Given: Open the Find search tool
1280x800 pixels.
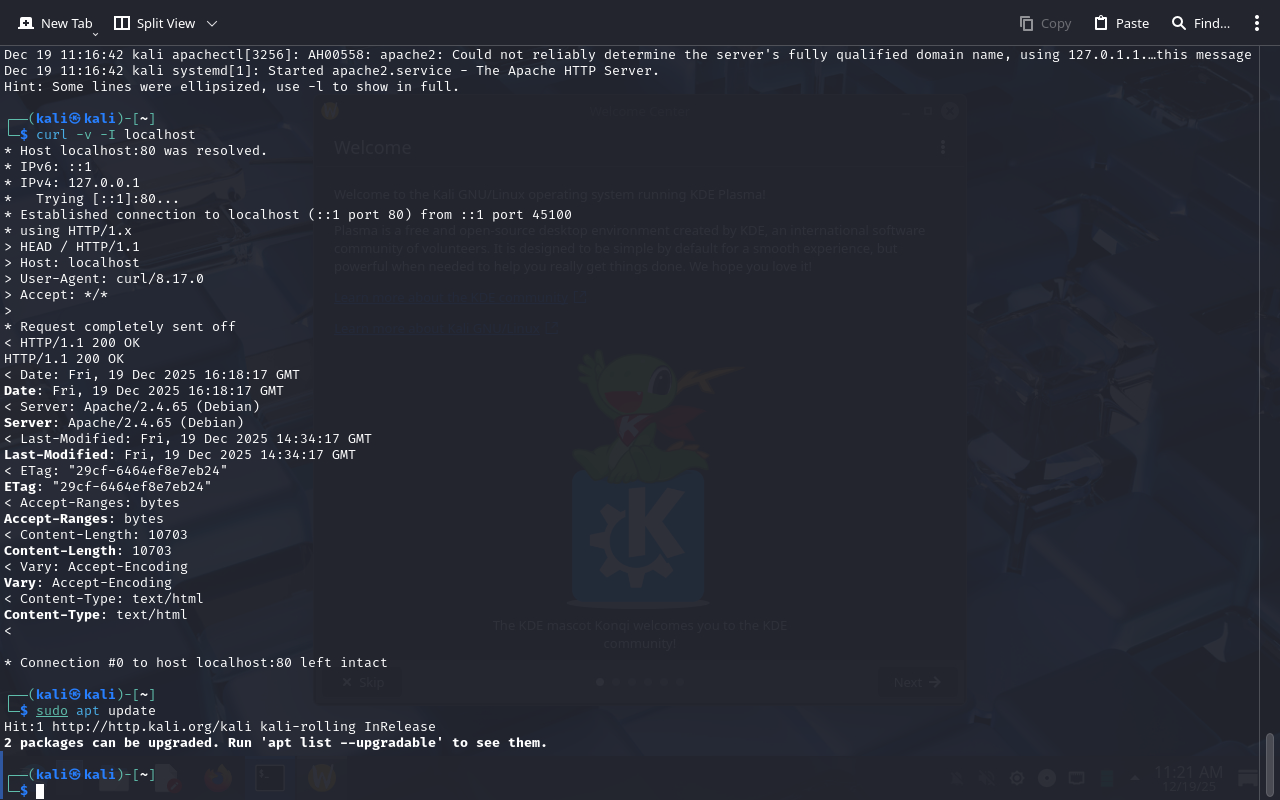Looking at the screenshot, I should click(1201, 23).
